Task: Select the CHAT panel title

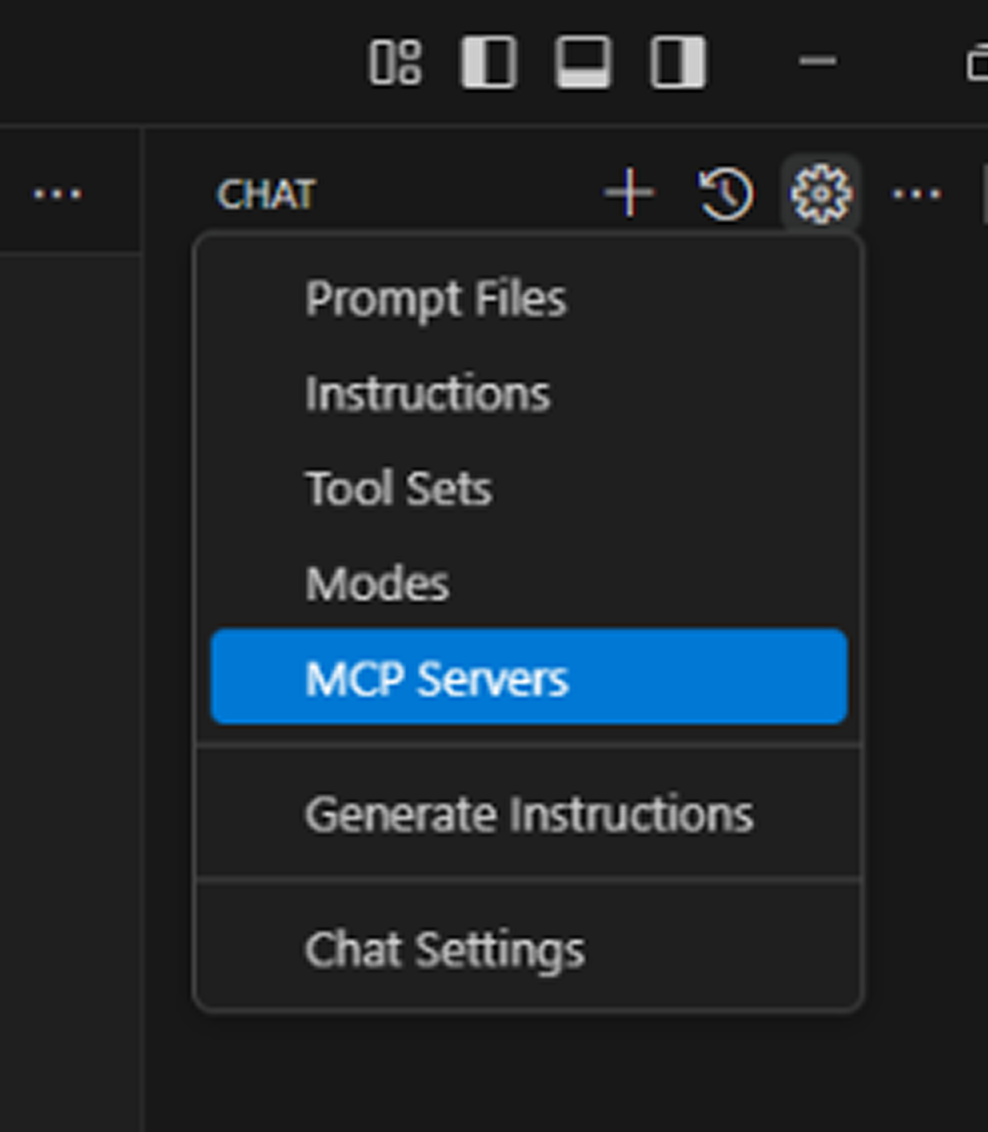Action: pos(266,194)
